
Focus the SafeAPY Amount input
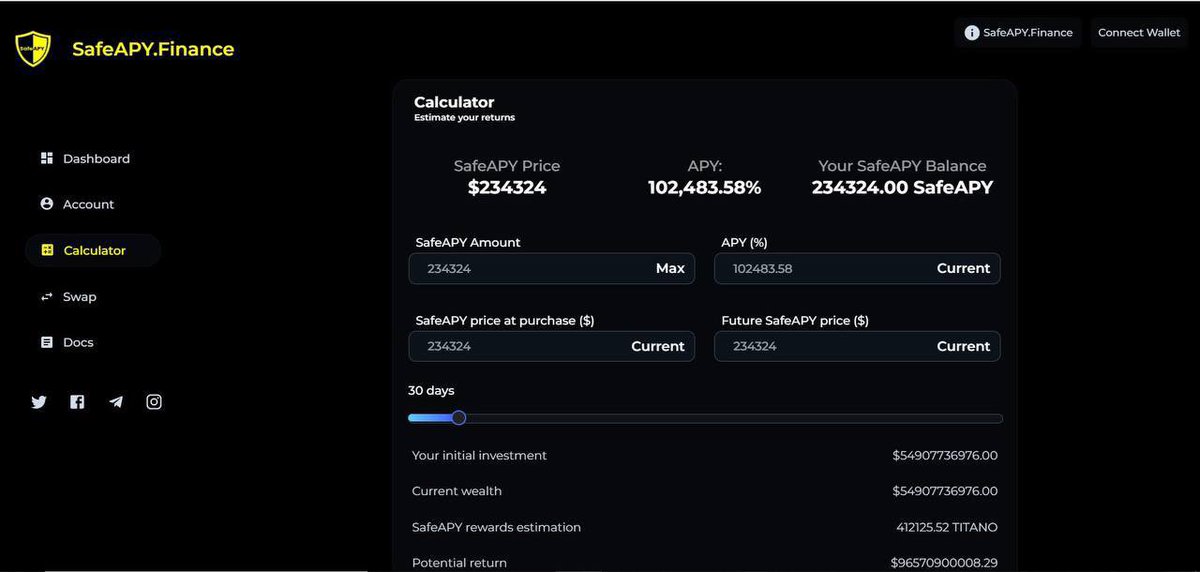551,268
